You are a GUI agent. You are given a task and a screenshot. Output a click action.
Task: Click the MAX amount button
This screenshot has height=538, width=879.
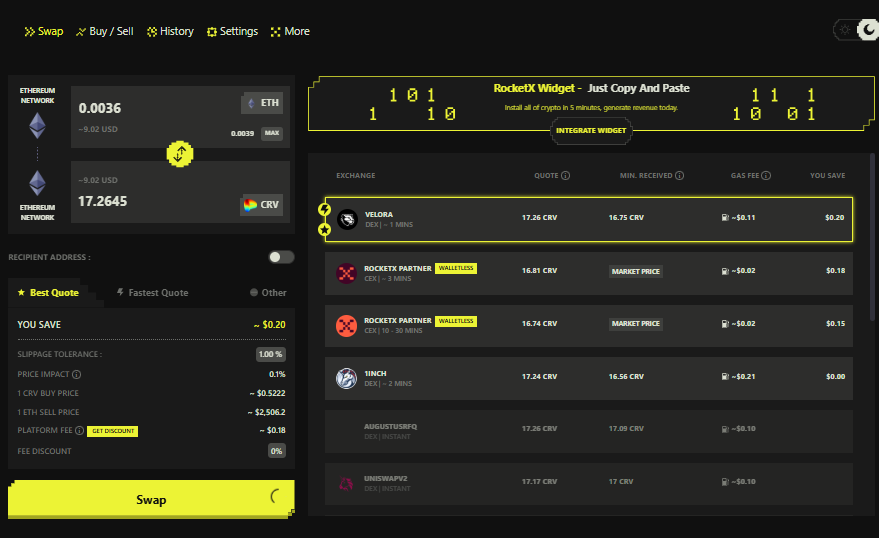(272, 133)
